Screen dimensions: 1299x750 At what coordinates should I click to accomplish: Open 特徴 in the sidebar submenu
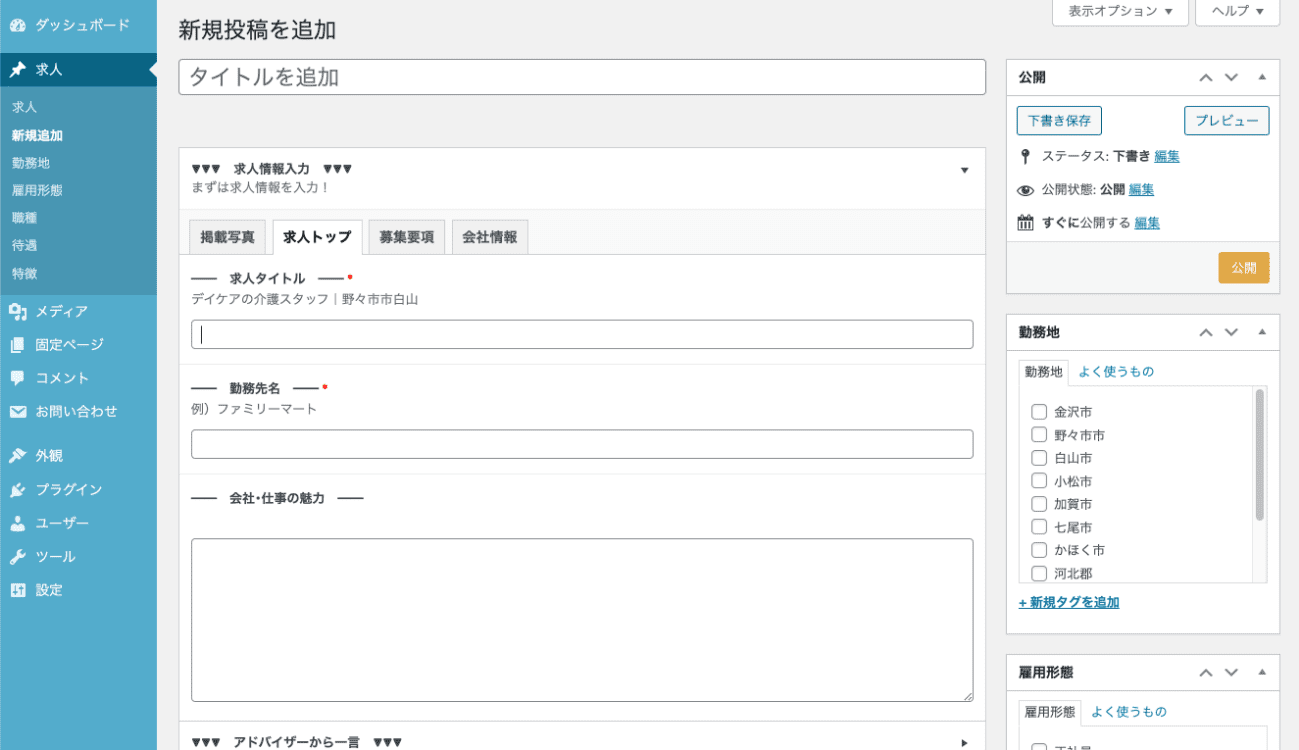(x=24, y=273)
